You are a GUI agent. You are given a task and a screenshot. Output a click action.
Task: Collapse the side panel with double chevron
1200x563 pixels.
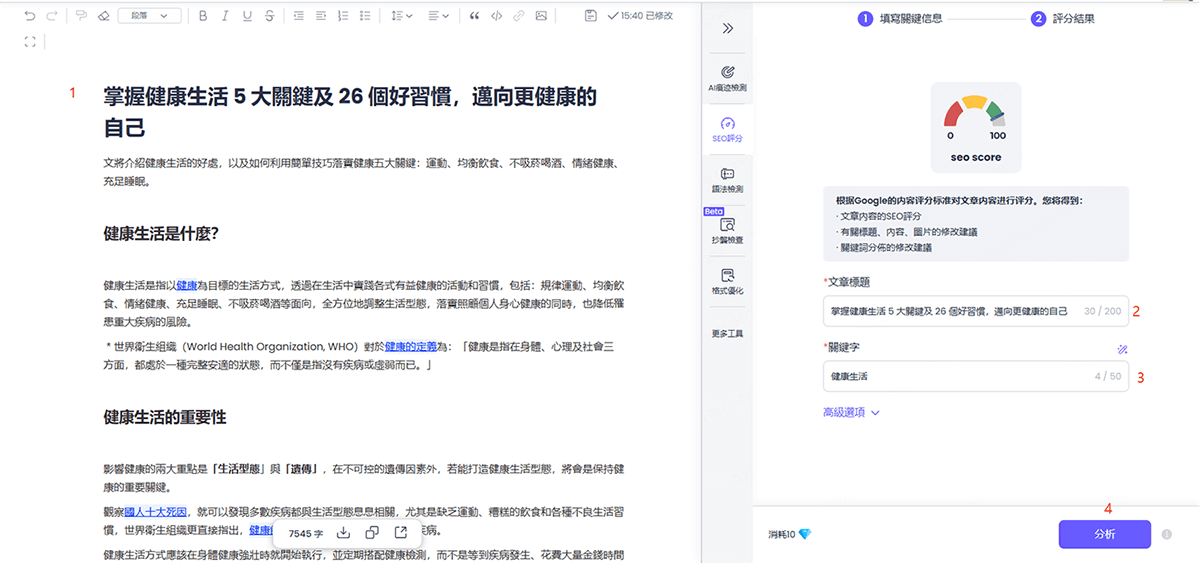pyautogui.click(x=727, y=28)
